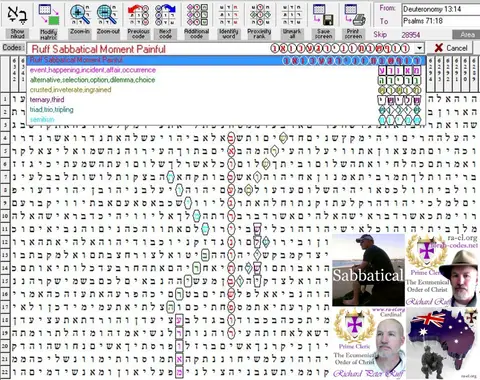The image size is (480, 380).
Task: Click row number 4 header
Action: 5,138
